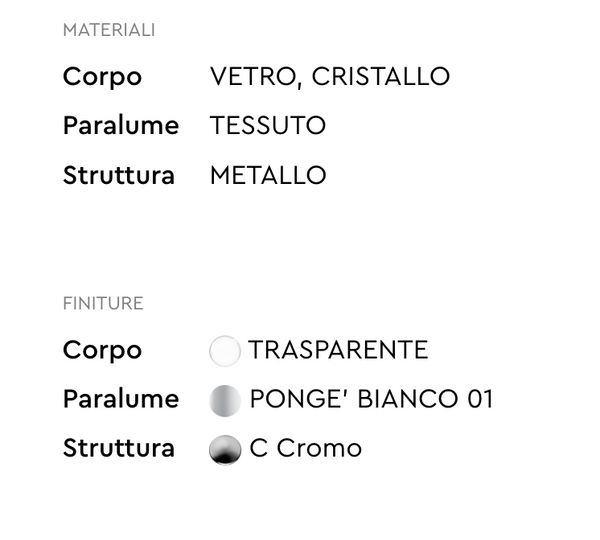The width and height of the screenshot is (600, 540).
Task: Click the FINITURE section heading
Action: (103, 304)
